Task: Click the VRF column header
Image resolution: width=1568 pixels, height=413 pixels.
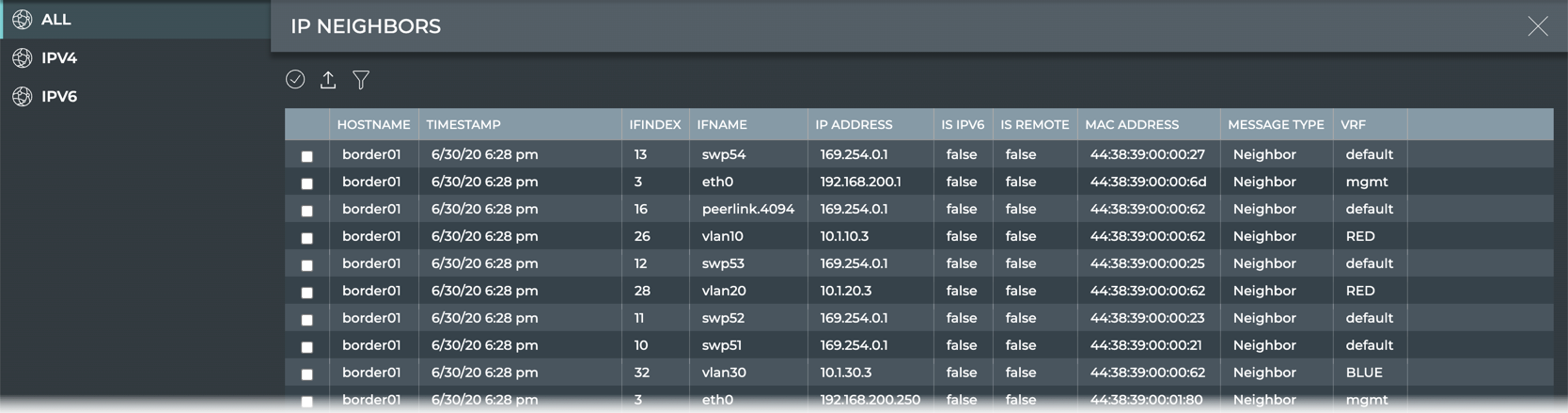Action: click(1353, 125)
